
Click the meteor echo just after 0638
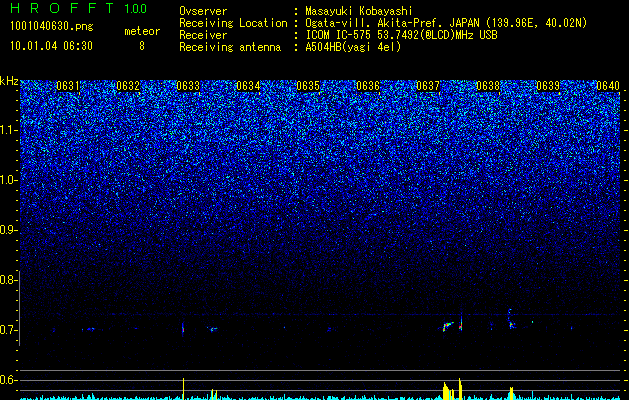[511, 320]
